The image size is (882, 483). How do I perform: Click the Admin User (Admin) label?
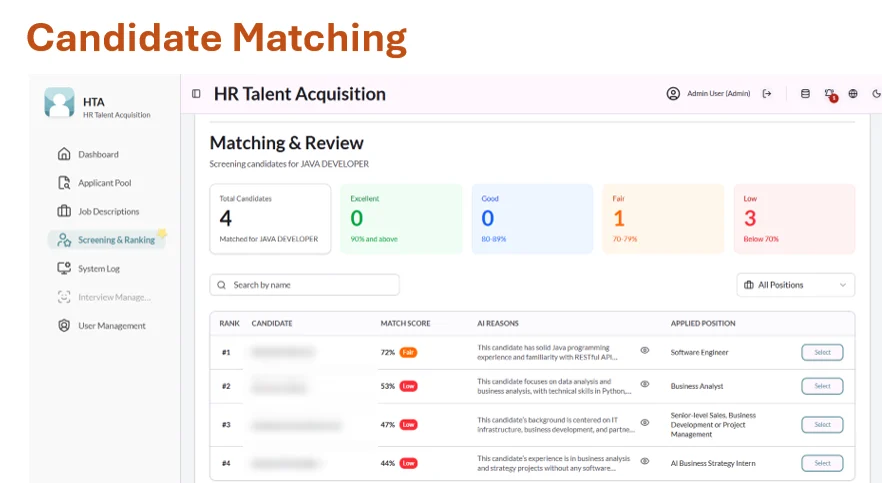718,93
